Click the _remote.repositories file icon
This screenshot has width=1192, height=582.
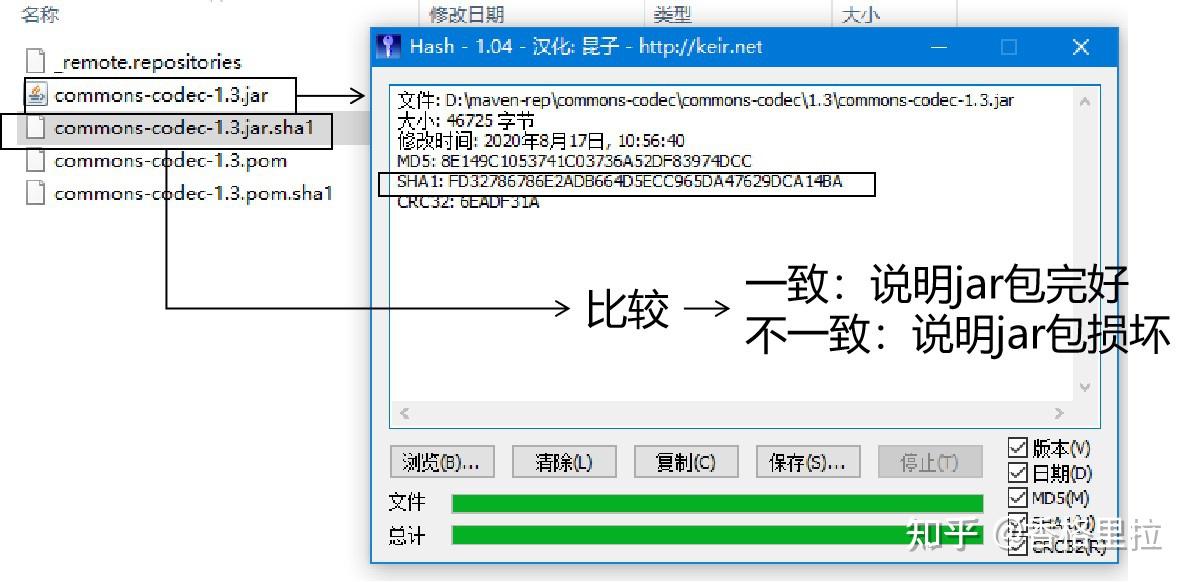point(36,62)
